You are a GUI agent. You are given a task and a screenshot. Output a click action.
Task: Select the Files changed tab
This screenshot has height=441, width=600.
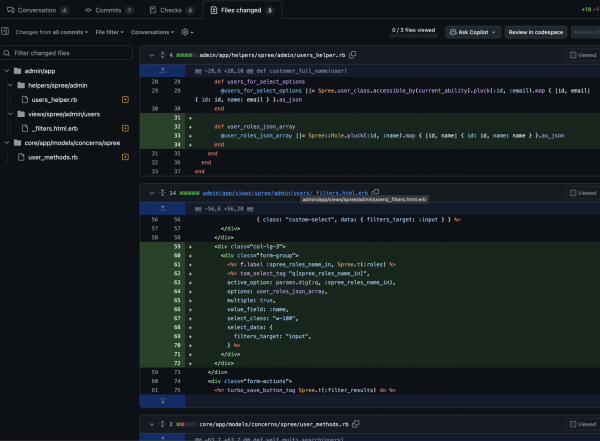click(x=242, y=10)
